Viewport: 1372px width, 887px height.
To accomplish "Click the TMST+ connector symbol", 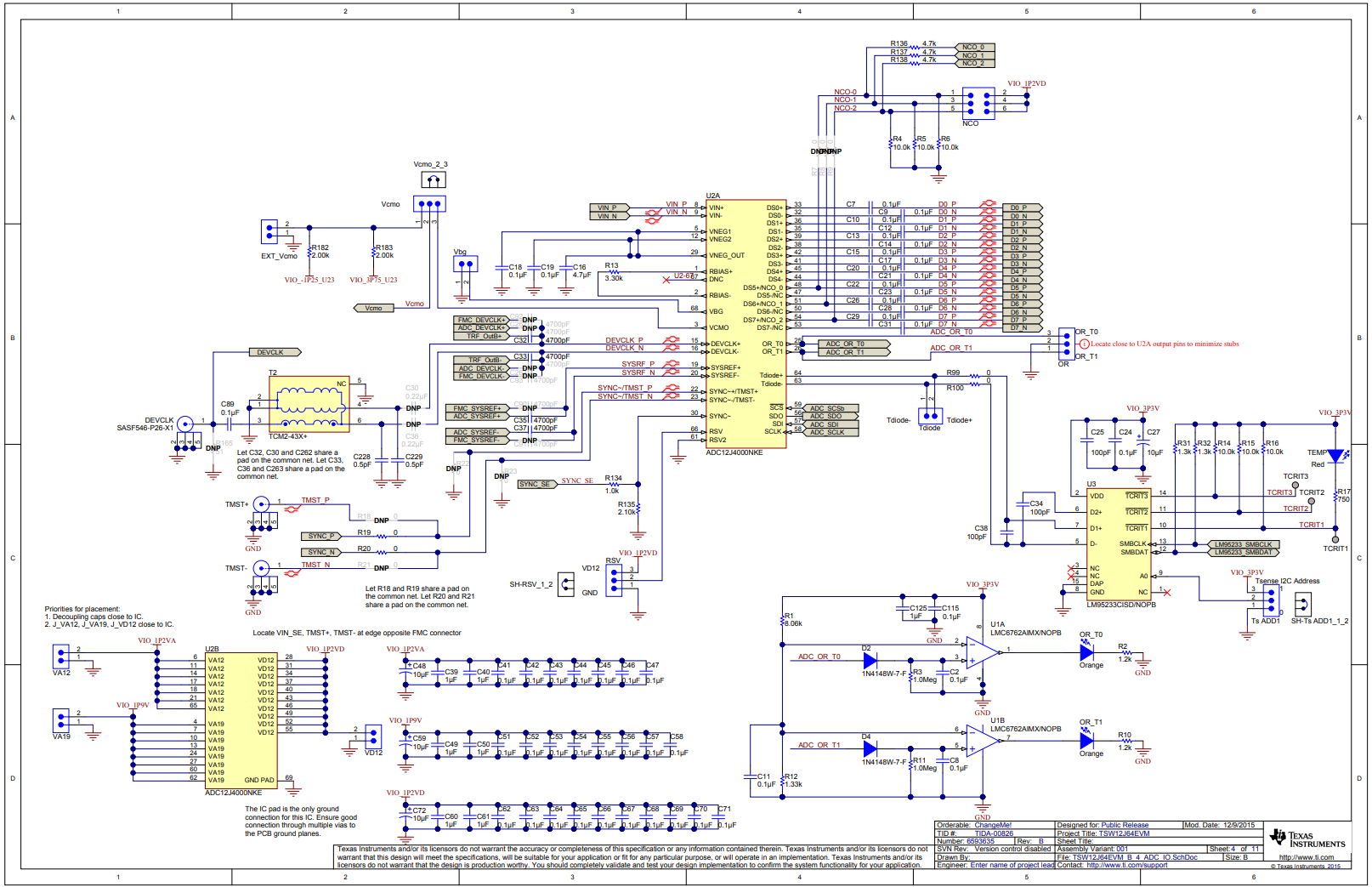I will pos(261,505).
